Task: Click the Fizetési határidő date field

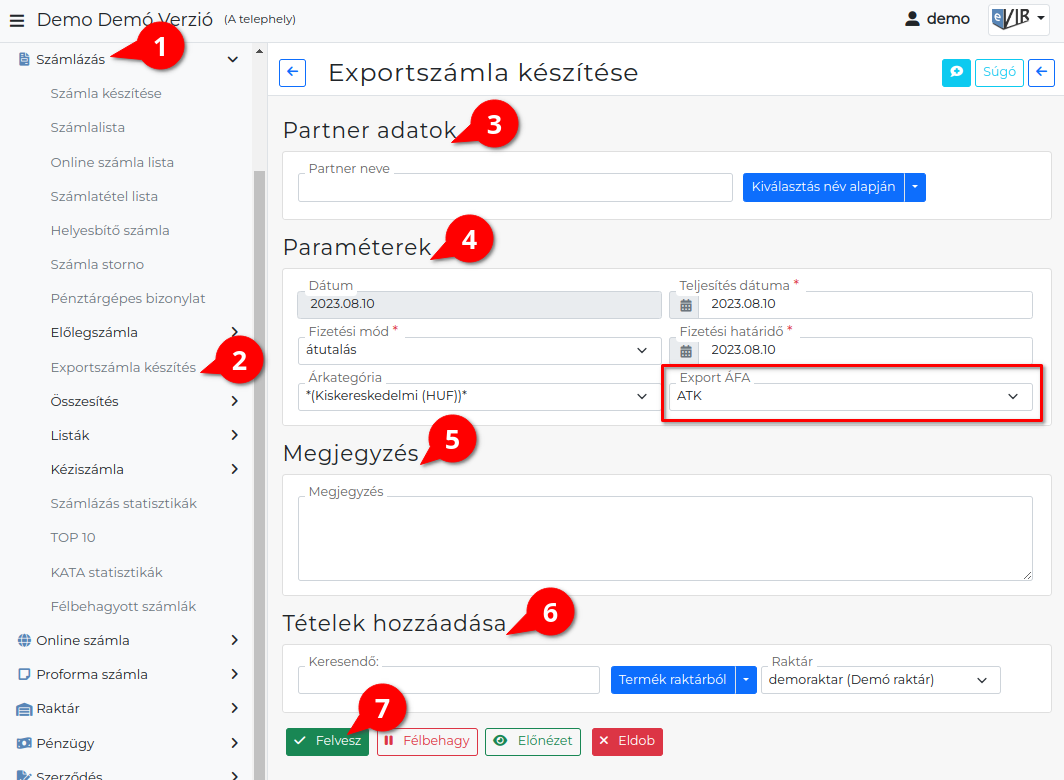Action: [x=867, y=350]
